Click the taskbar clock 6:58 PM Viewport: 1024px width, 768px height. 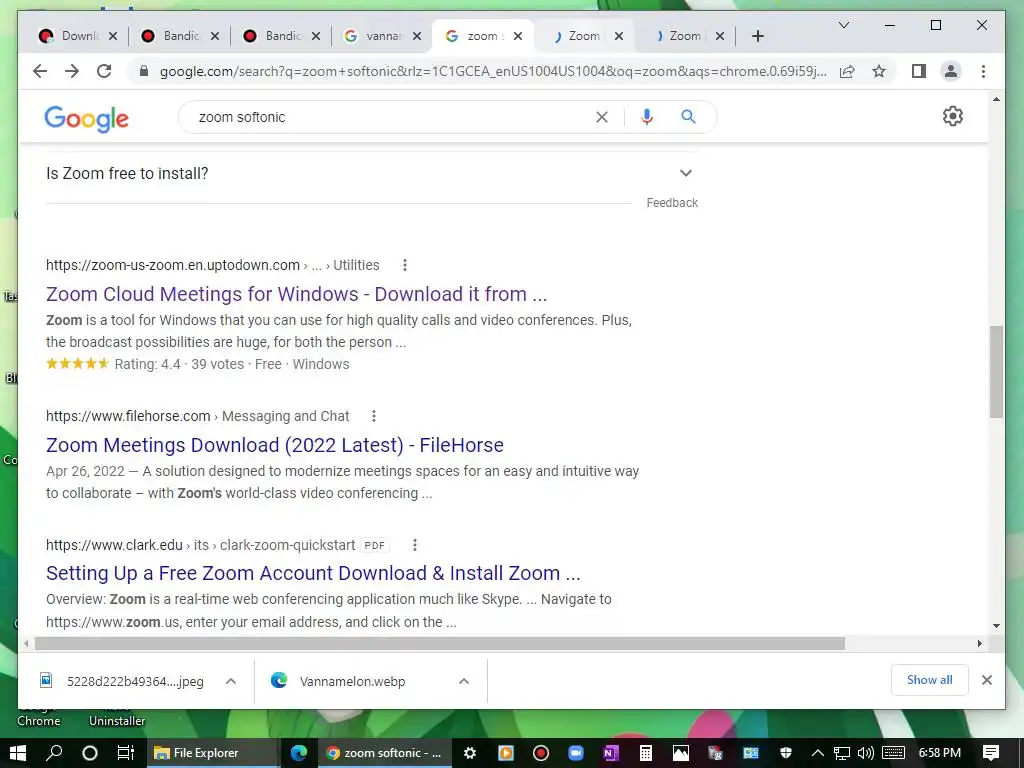point(940,753)
